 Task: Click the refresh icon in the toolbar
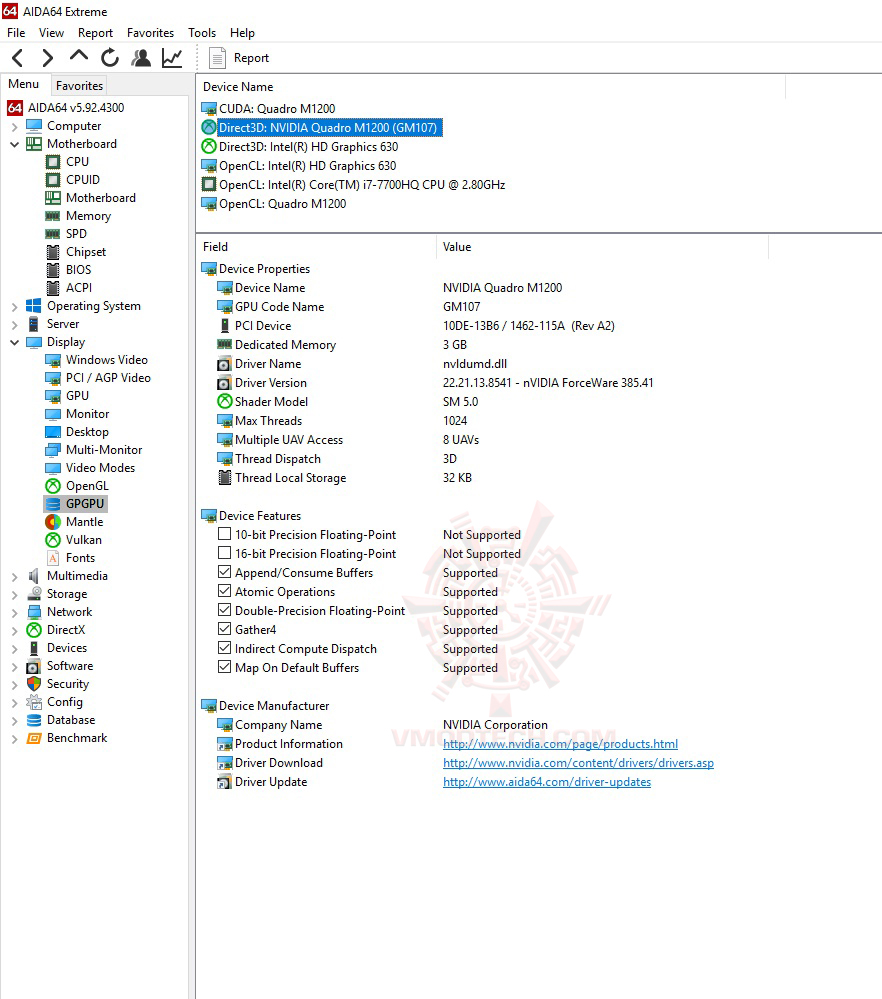pyautogui.click(x=108, y=57)
